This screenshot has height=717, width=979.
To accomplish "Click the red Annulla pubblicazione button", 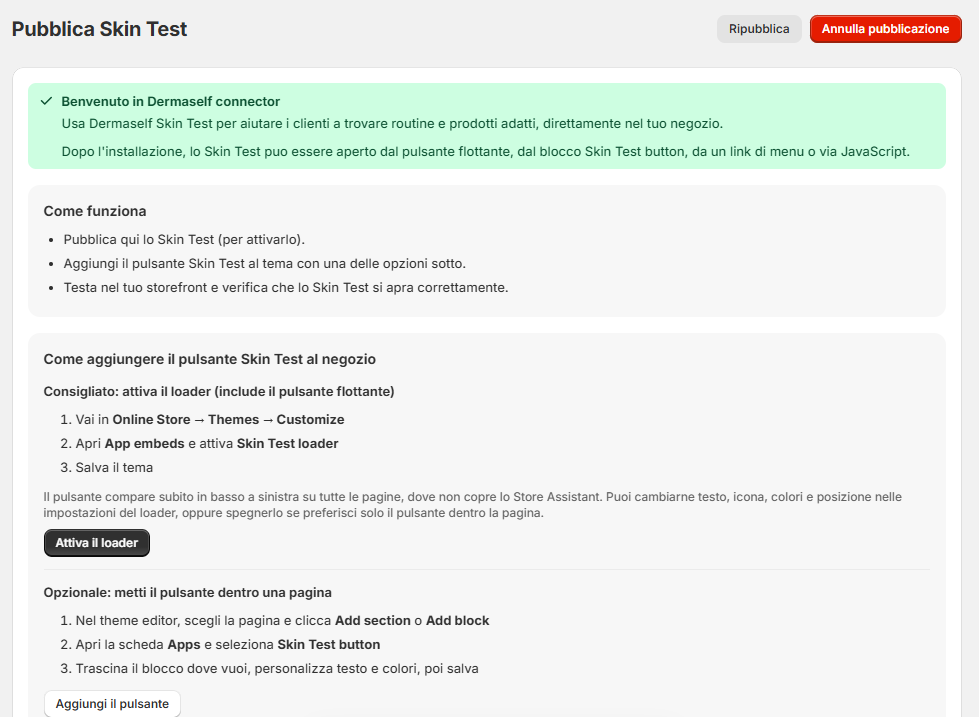I will [x=885, y=29].
